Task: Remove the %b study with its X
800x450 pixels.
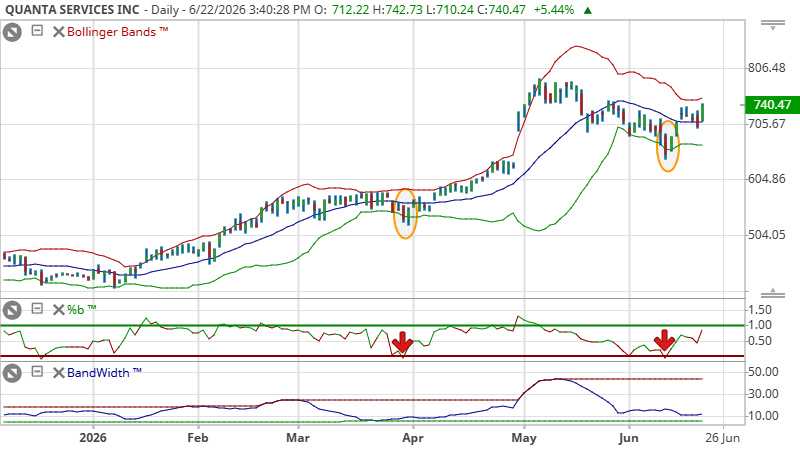Action: click(x=59, y=310)
